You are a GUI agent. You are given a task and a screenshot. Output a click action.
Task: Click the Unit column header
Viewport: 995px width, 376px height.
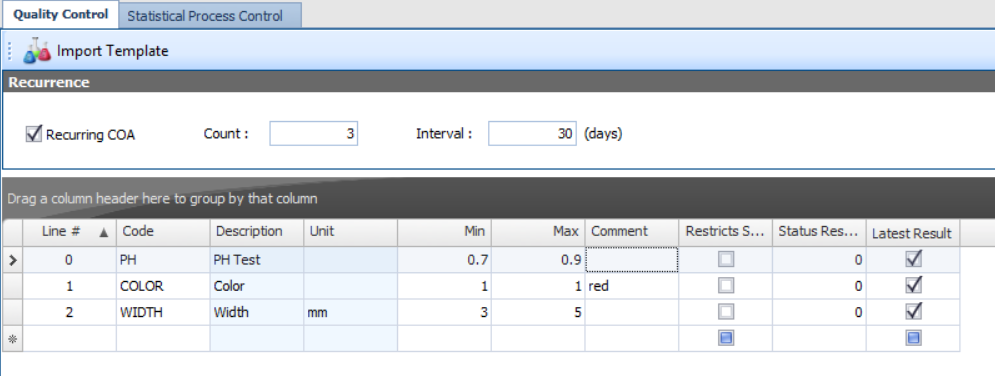350,232
